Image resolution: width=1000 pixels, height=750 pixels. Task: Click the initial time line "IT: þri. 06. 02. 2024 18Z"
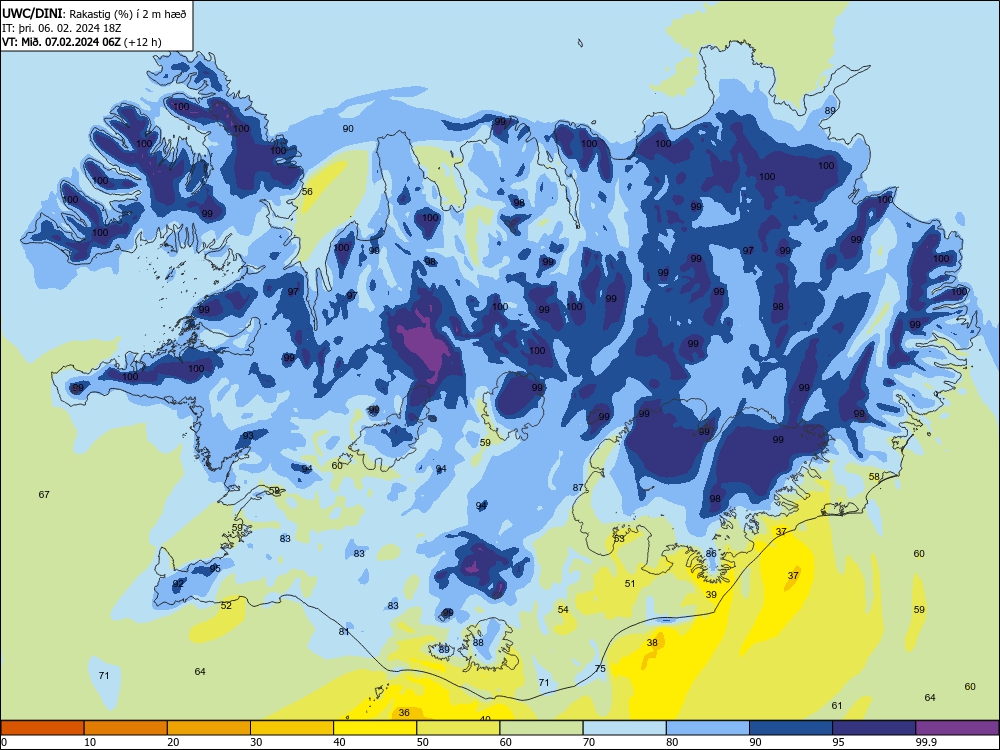pyautogui.click(x=61, y=28)
